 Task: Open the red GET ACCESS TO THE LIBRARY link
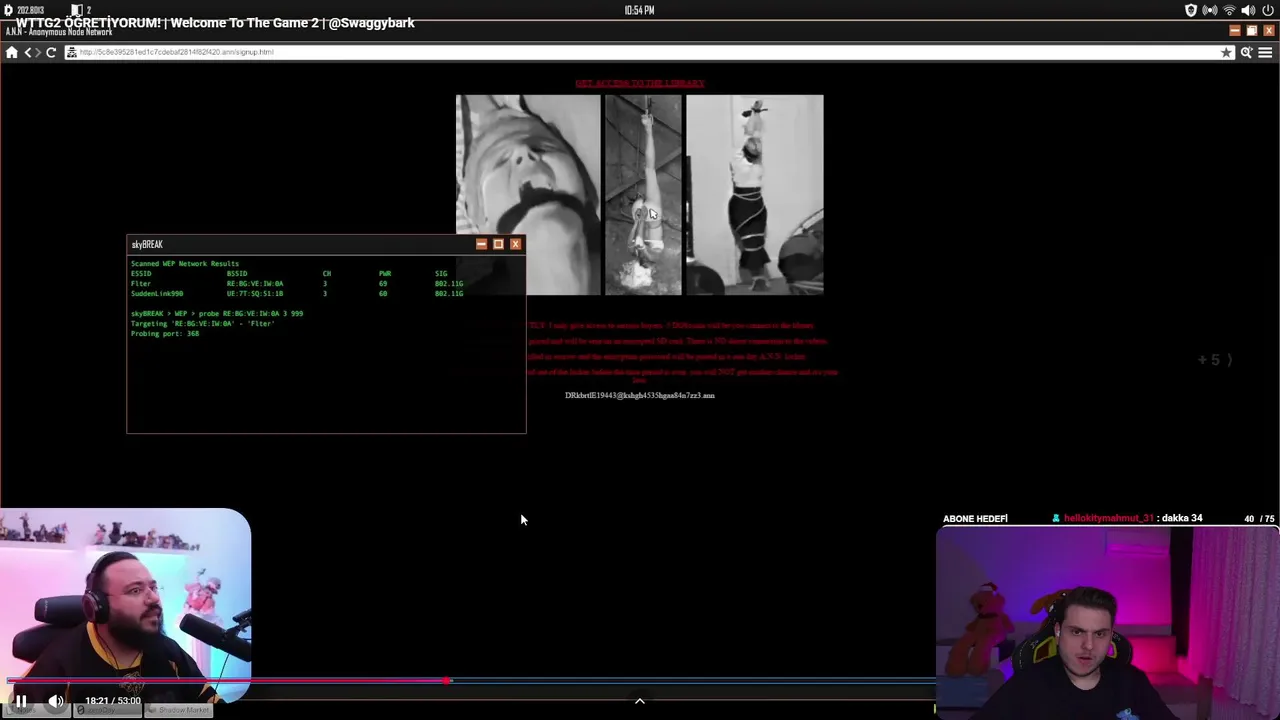640,84
